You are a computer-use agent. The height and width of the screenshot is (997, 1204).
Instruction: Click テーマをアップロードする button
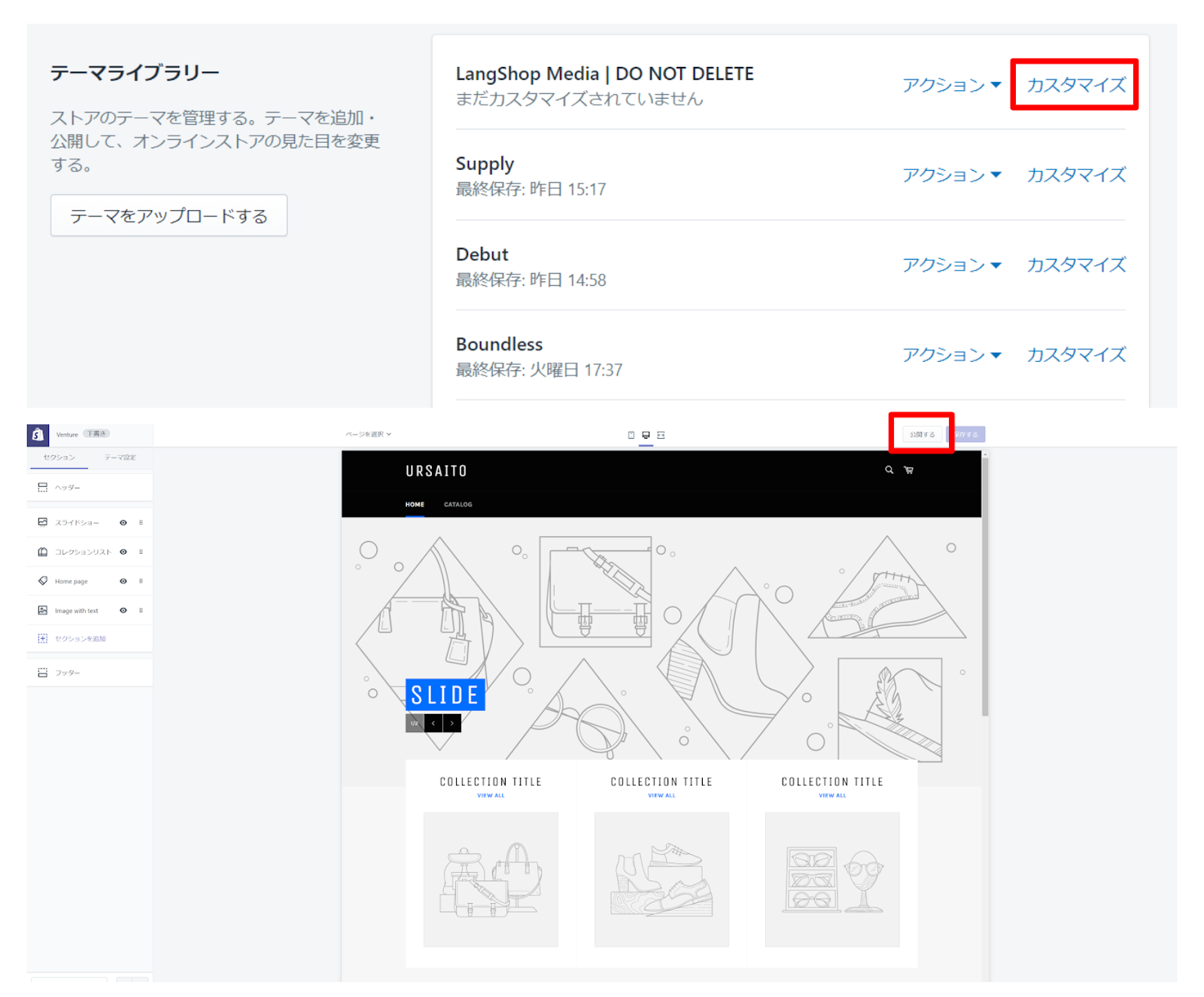(x=169, y=216)
